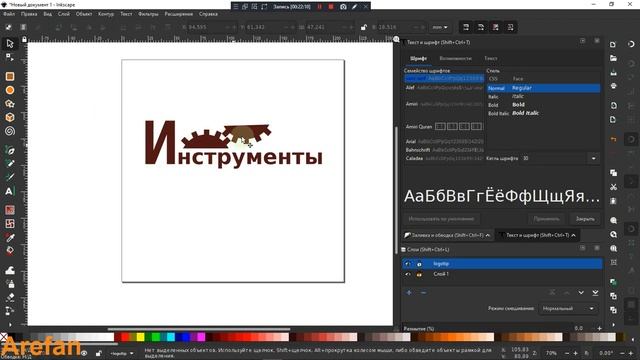Image resolution: width=640 pixels, height=360 pixels.
Task: Toggle the width/height lock
Action: (363, 27)
